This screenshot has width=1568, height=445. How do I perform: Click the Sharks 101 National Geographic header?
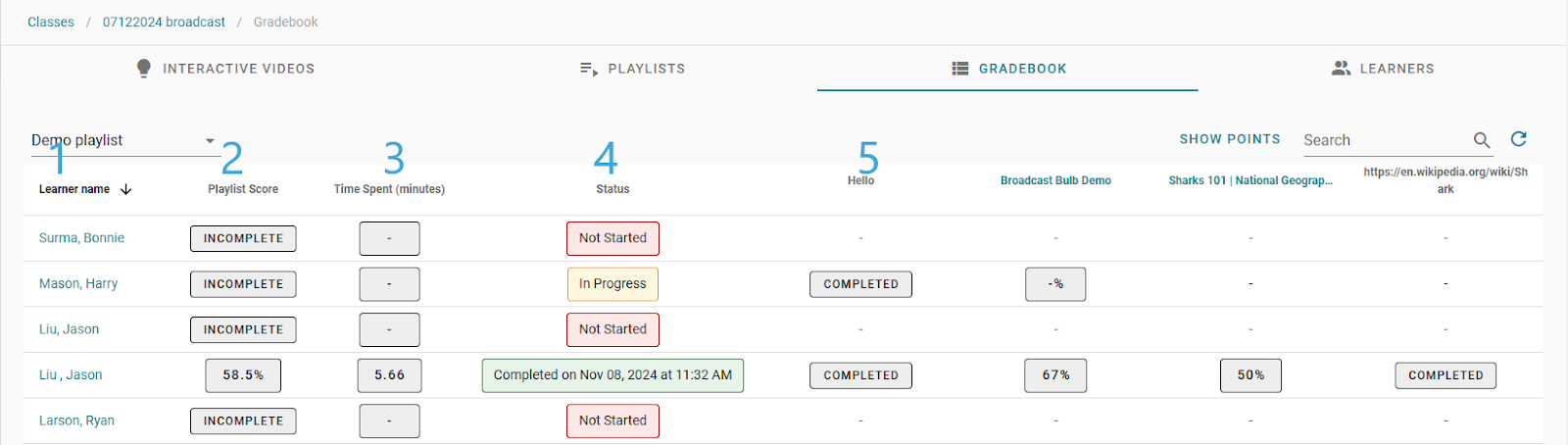pos(1250,180)
